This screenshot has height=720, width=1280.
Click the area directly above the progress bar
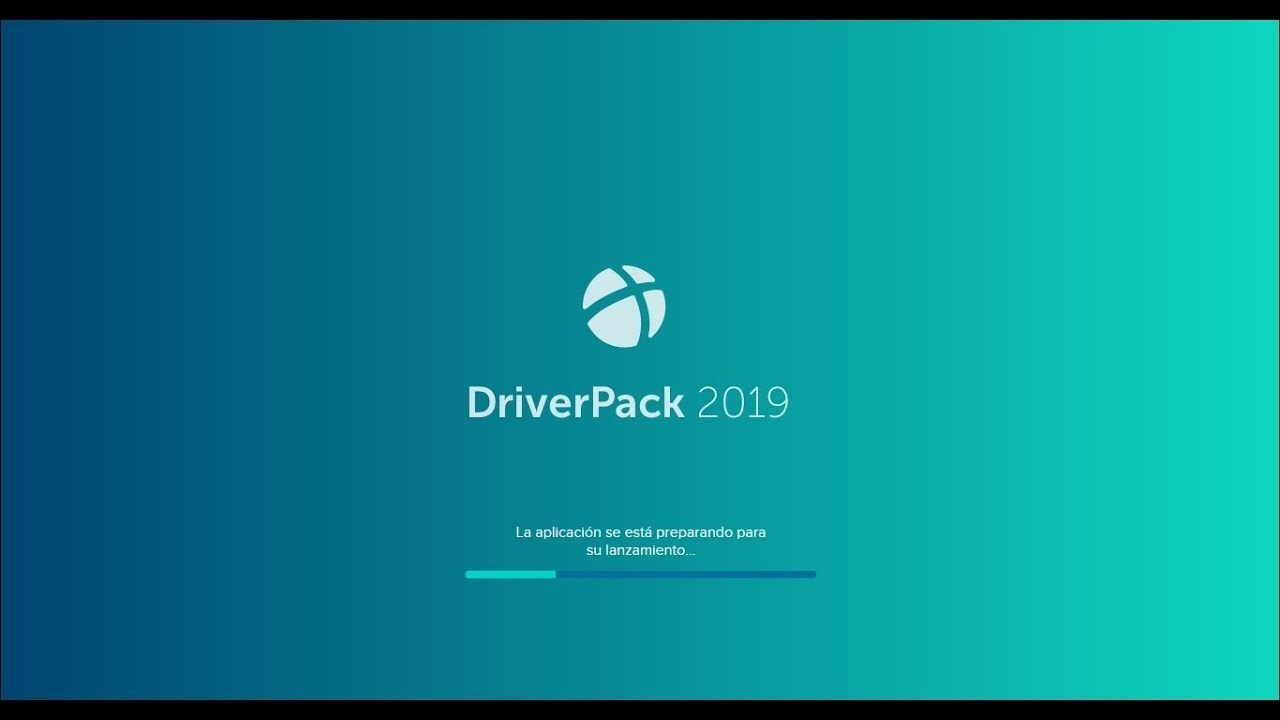tap(640, 563)
